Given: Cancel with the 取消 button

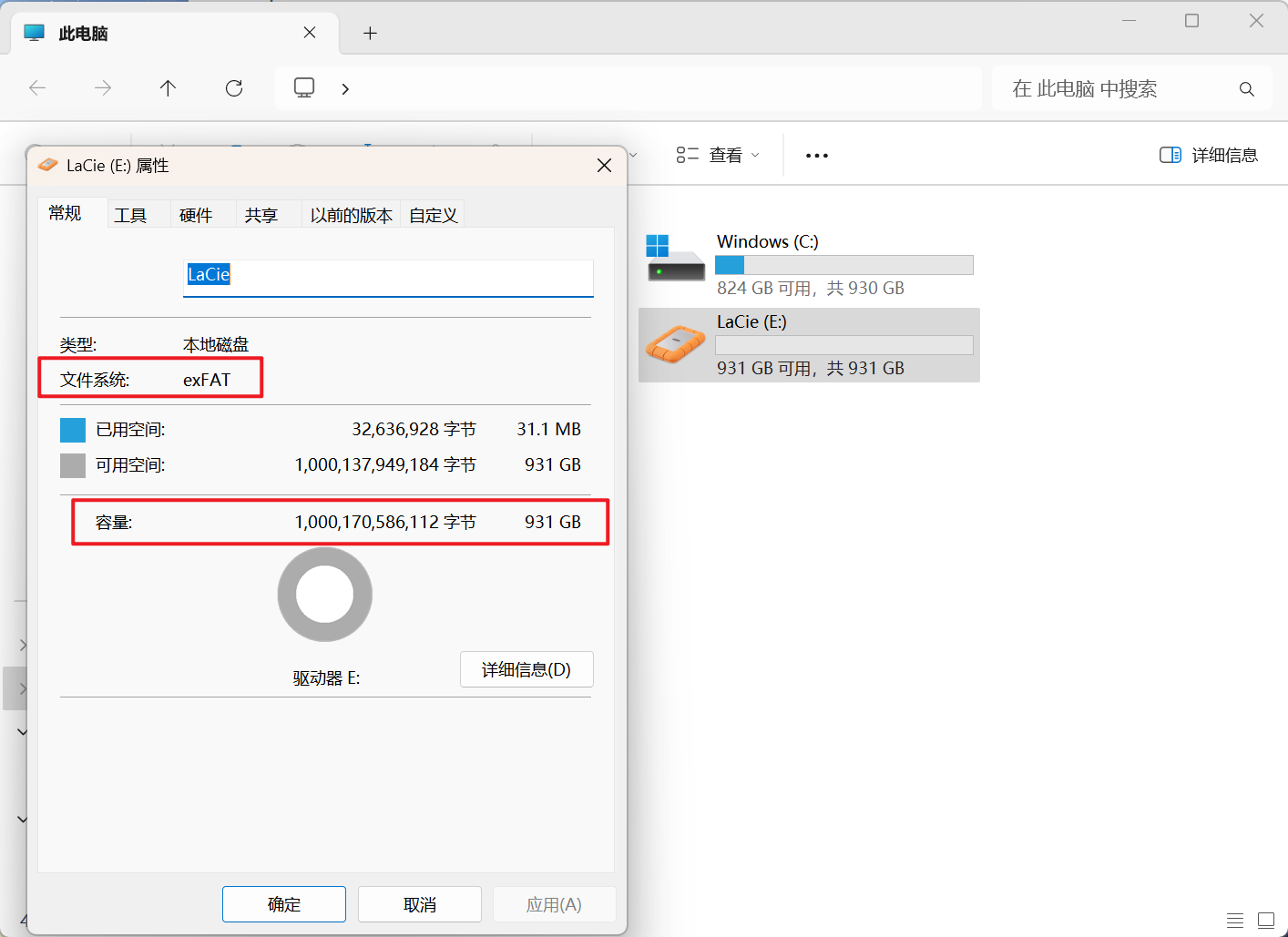Looking at the screenshot, I should pyautogui.click(x=420, y=904).
